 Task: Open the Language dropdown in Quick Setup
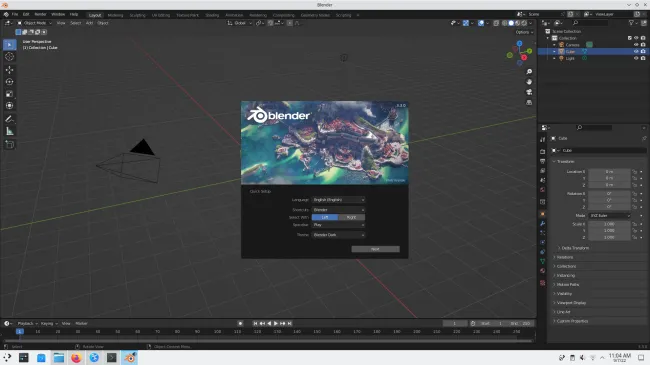(x=338, y=200)
